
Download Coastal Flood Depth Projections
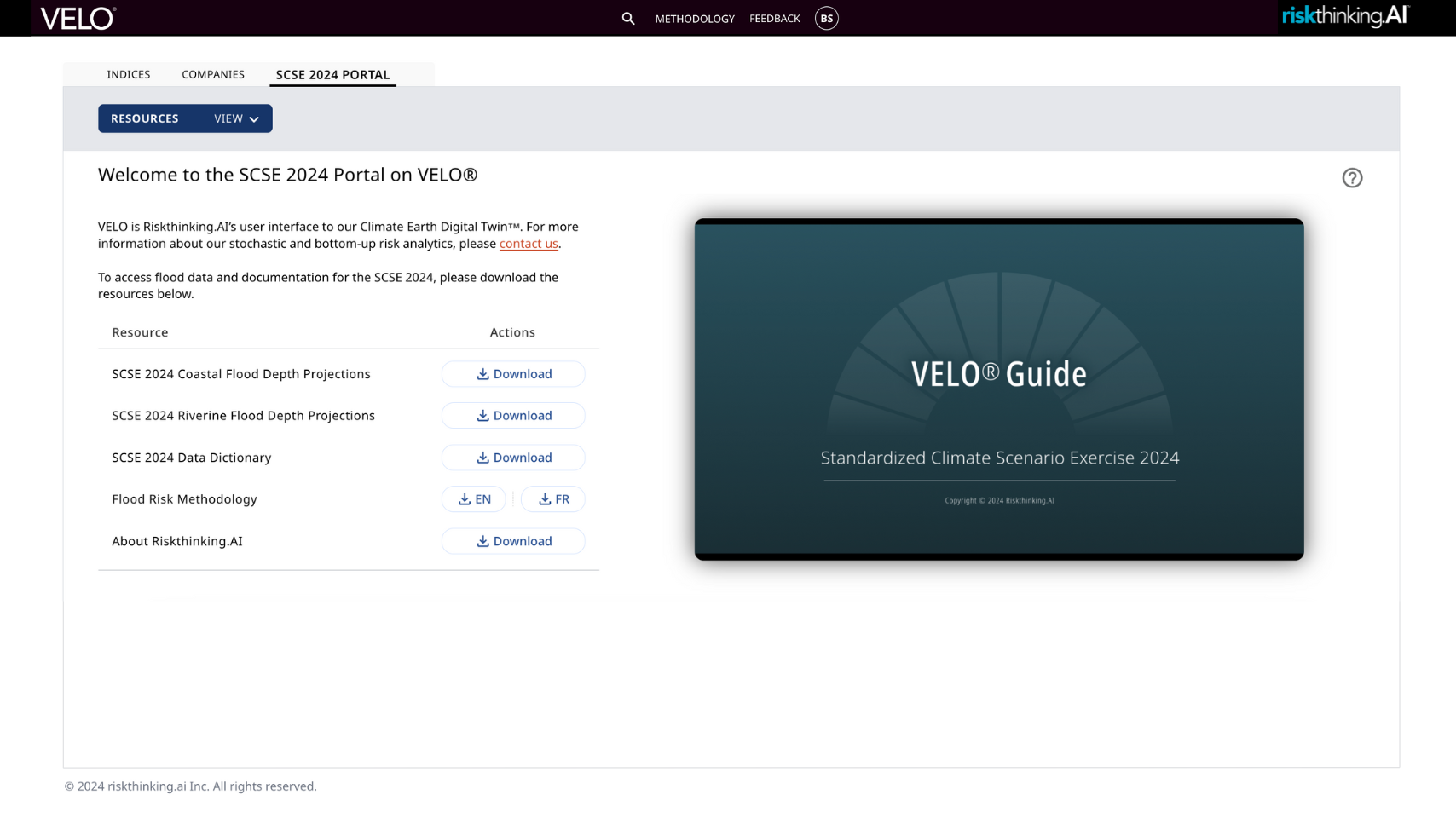[513, 374]
